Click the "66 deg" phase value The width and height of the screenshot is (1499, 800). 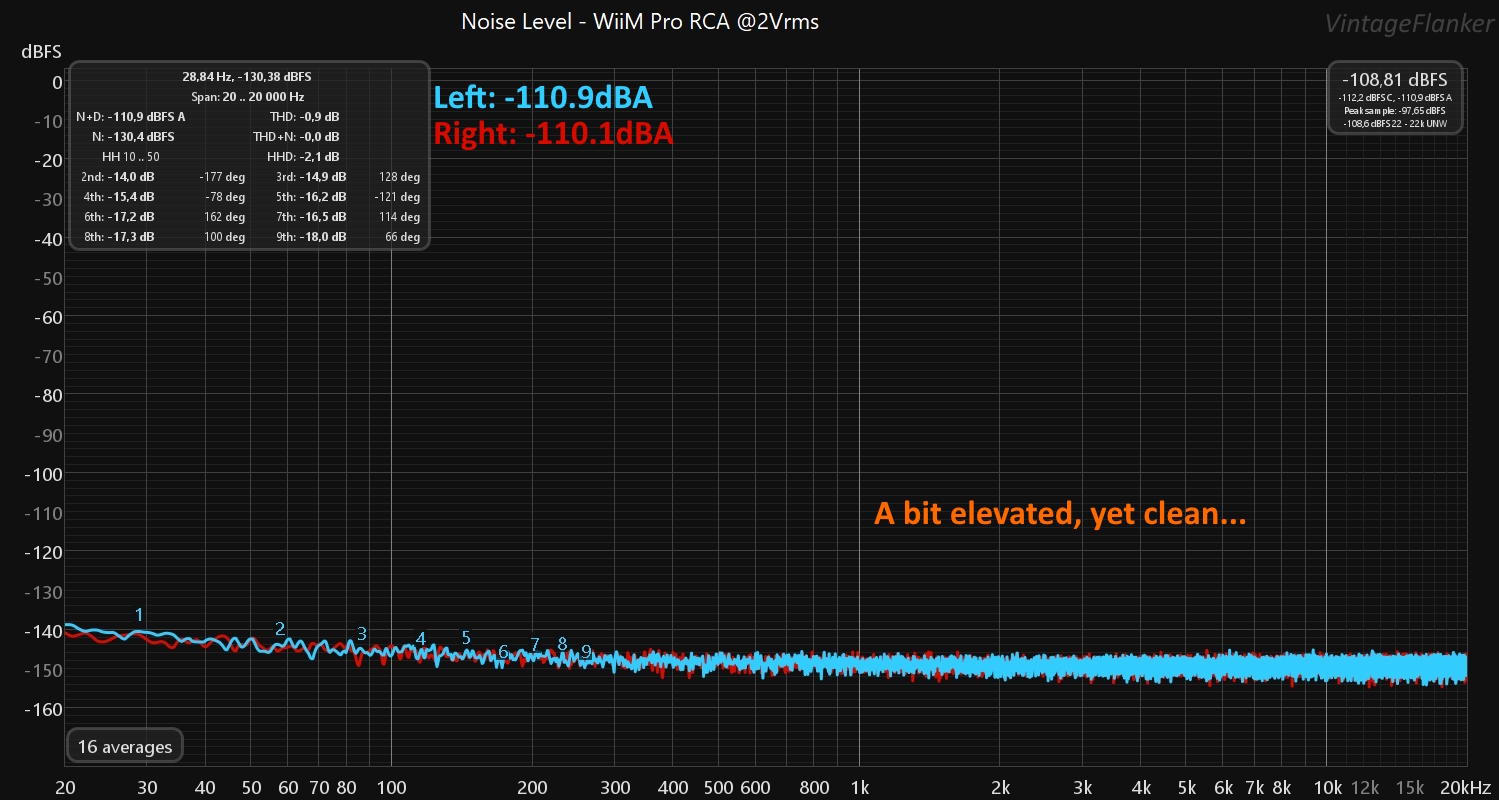[x=402, y=237]
